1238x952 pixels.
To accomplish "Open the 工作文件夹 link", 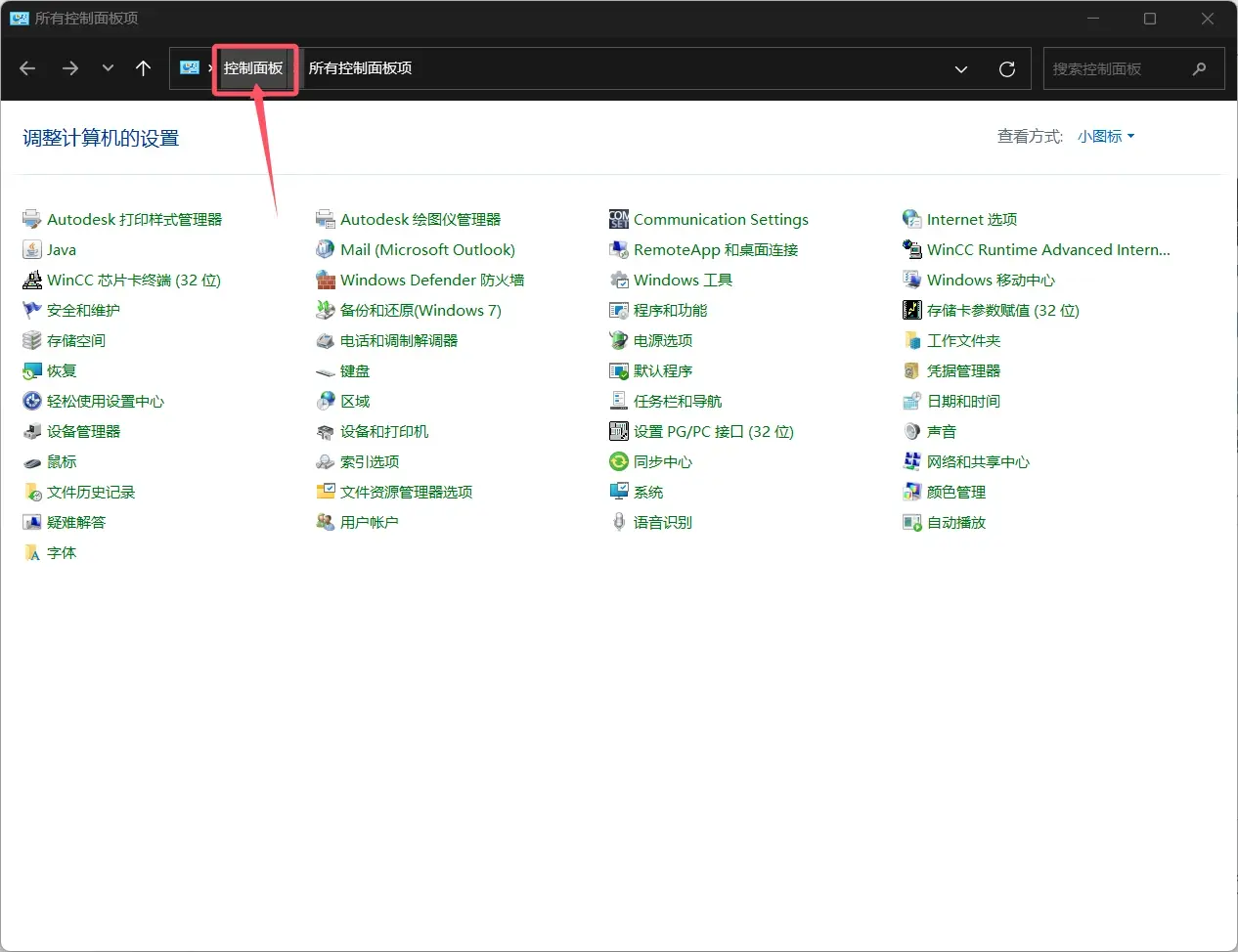I will tap(963, 340).
